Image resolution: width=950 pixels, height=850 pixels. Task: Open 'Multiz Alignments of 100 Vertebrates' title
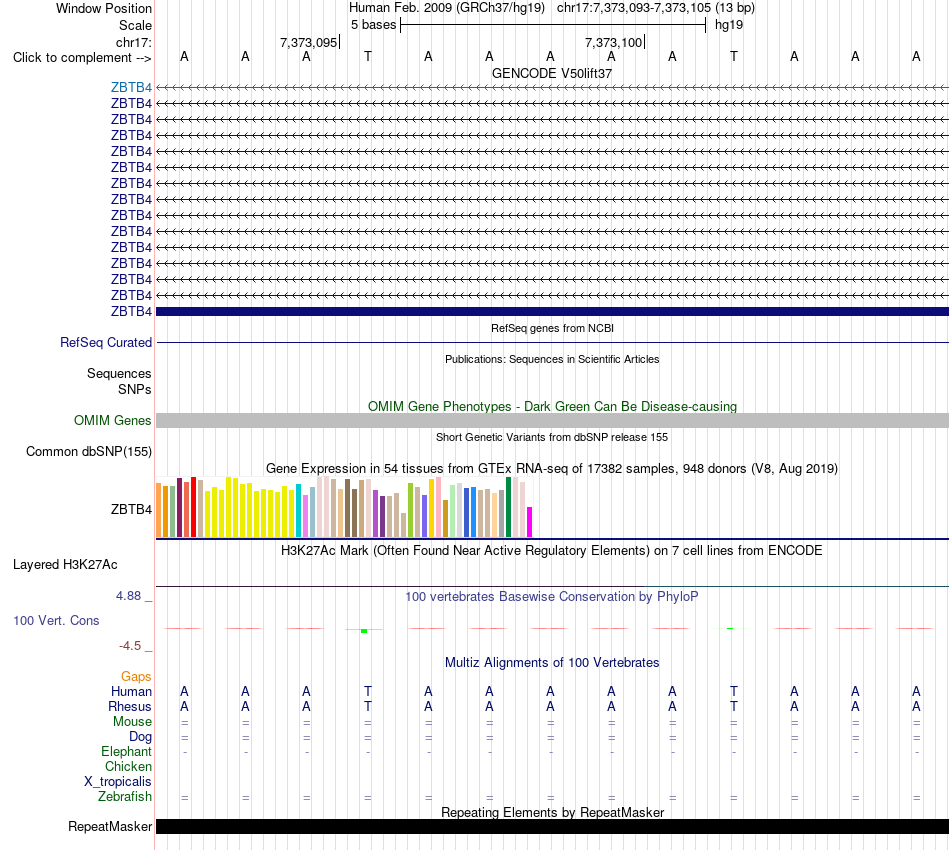click(x=552, y=663)
